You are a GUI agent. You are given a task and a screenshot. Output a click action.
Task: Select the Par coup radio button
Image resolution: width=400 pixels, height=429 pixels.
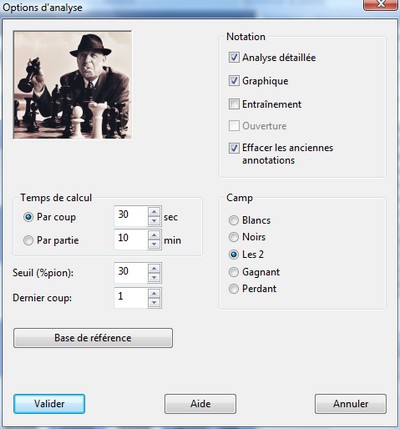coord(28,217)
